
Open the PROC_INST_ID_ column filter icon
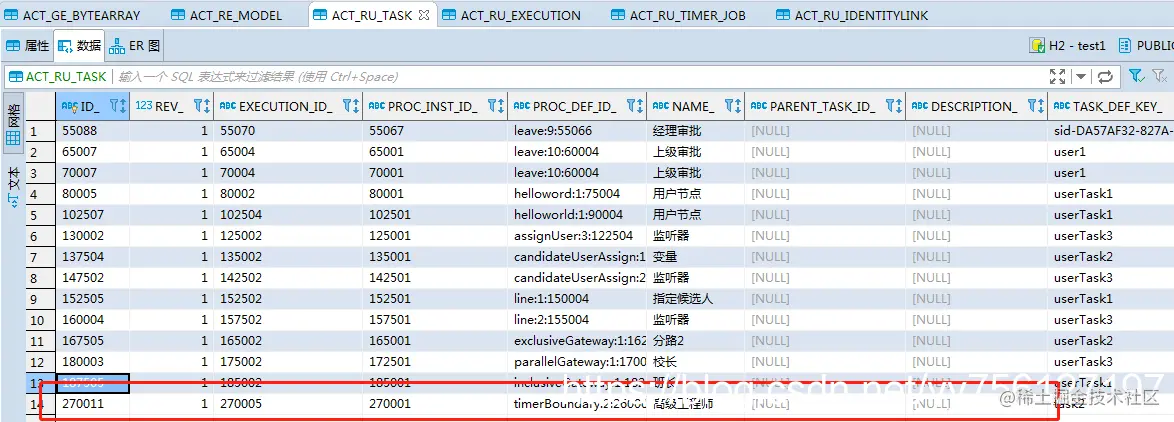pyautogui.click(x=492, y=106)
